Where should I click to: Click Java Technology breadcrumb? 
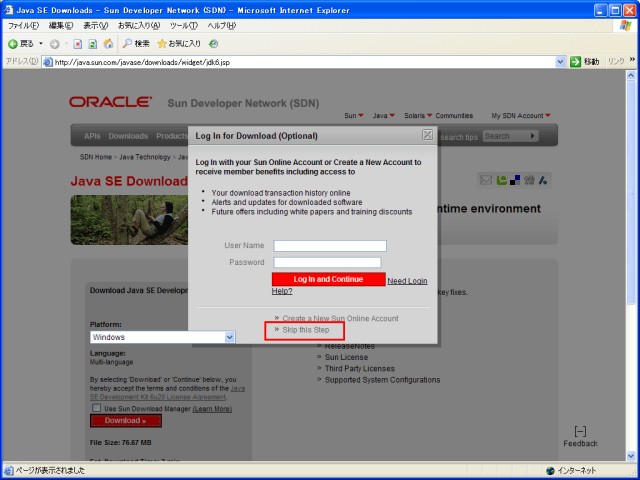point(145,157)
